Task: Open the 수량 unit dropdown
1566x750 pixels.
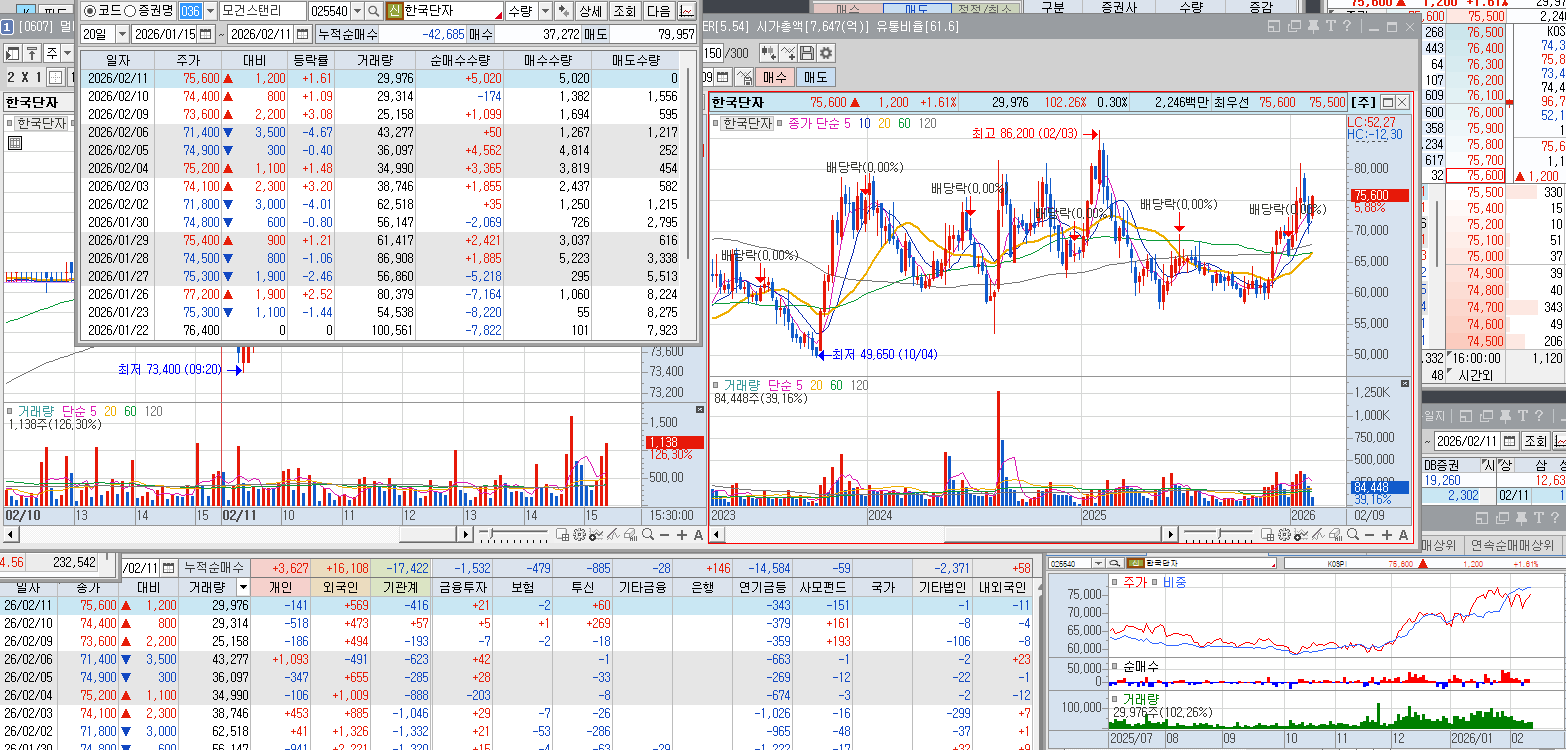Action: coord(545,11)
